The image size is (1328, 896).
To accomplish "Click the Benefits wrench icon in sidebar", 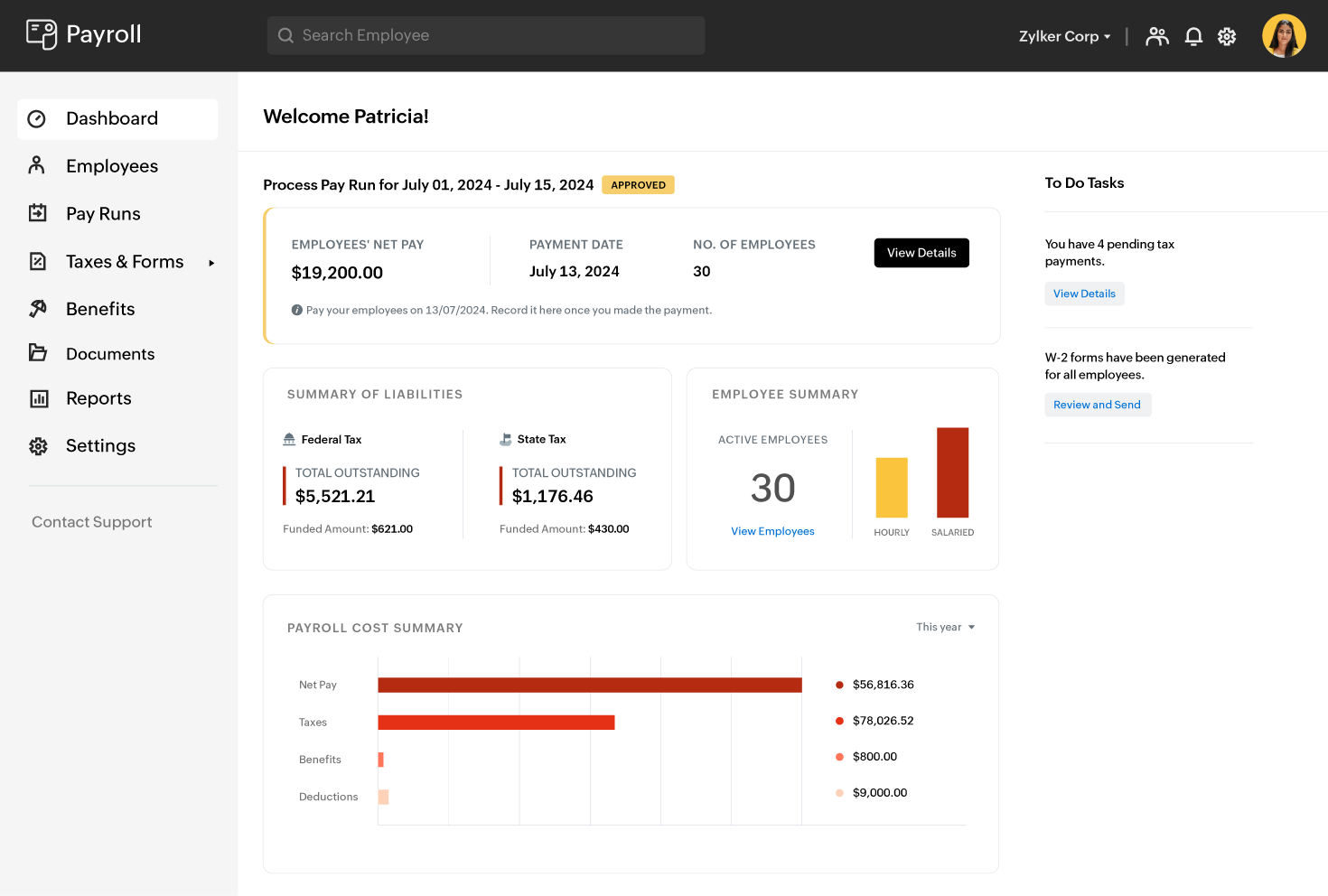I will [37, 308].
